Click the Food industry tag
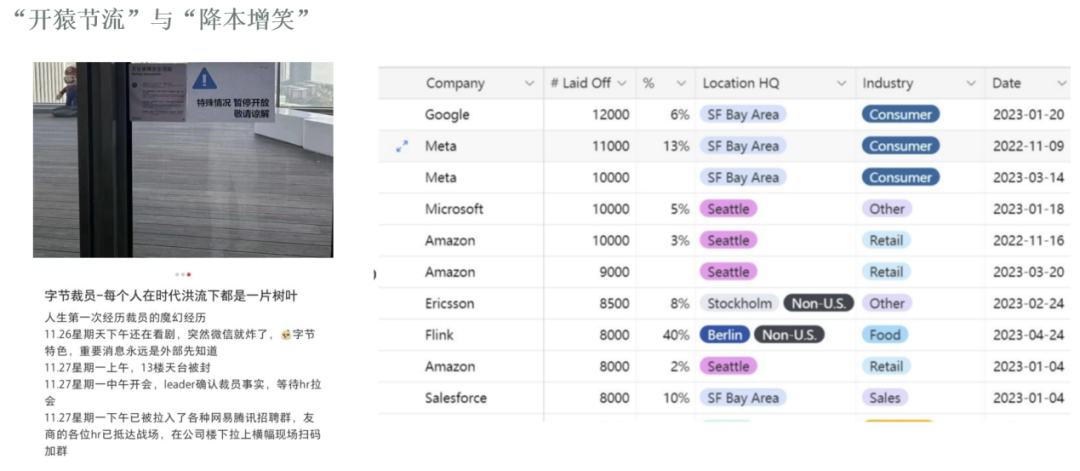 tap(884, 335)
